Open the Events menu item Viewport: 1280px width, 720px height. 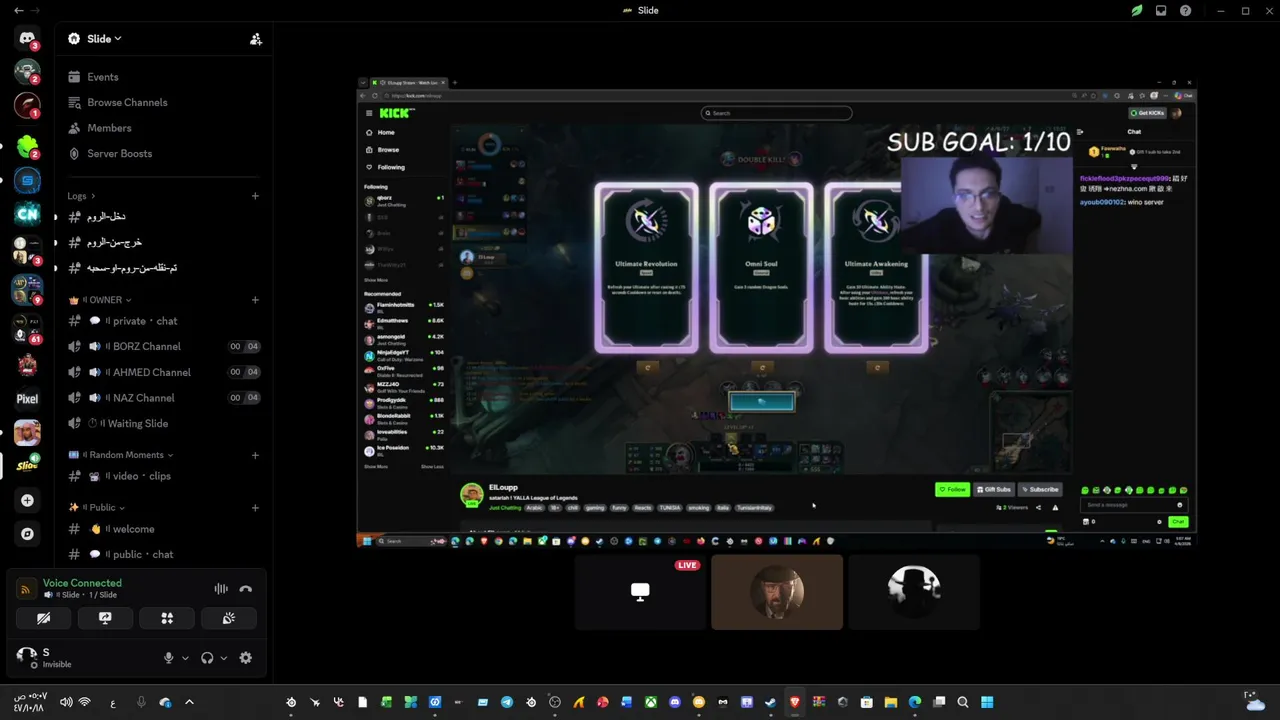[x=163, y=77]
